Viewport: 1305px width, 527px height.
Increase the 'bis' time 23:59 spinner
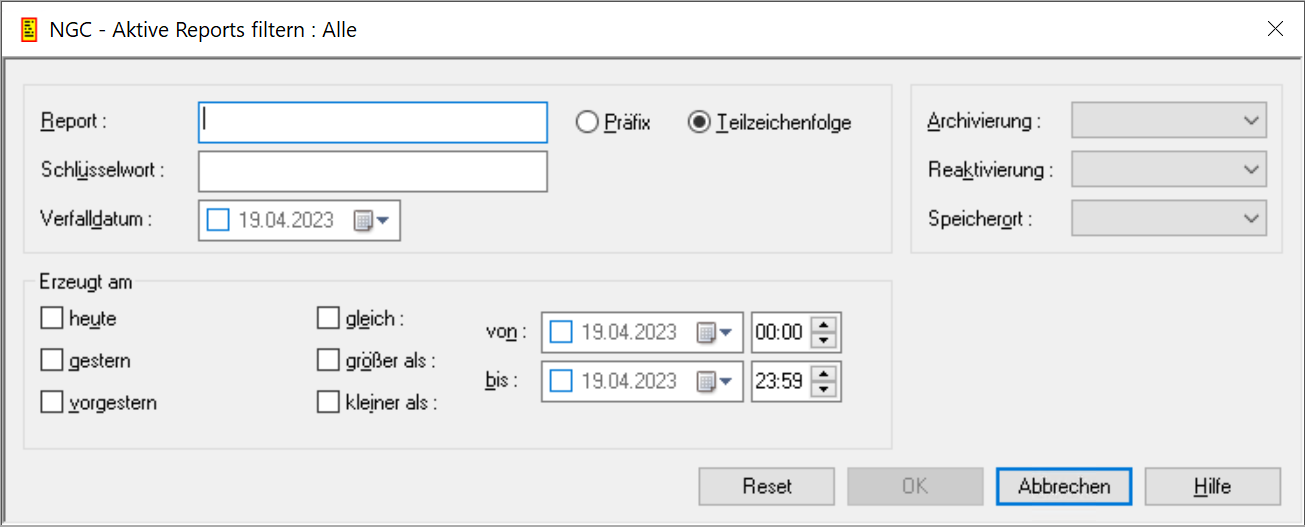pos(823,373)
